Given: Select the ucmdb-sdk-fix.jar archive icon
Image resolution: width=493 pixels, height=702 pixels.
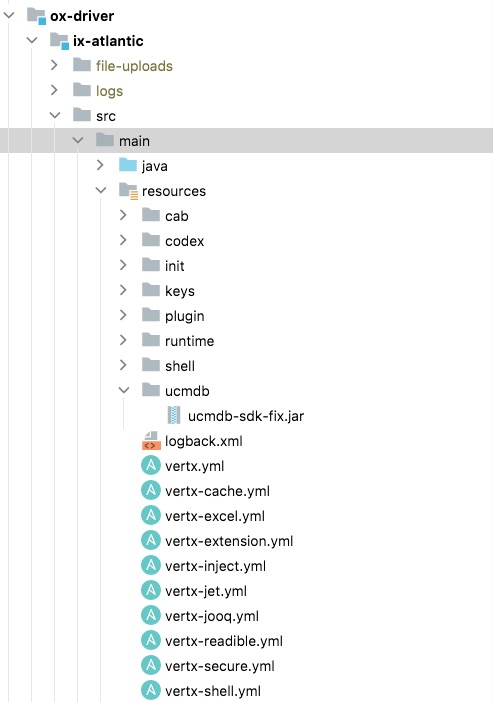Looking at the screenshot, I should (174, 416).
